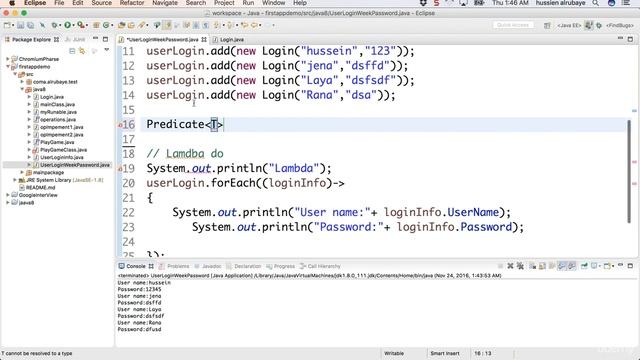The width and height of the screenshot is (640, 360).
Task: Click the New Java Class green icon
Action: click(x=106, y=25)
